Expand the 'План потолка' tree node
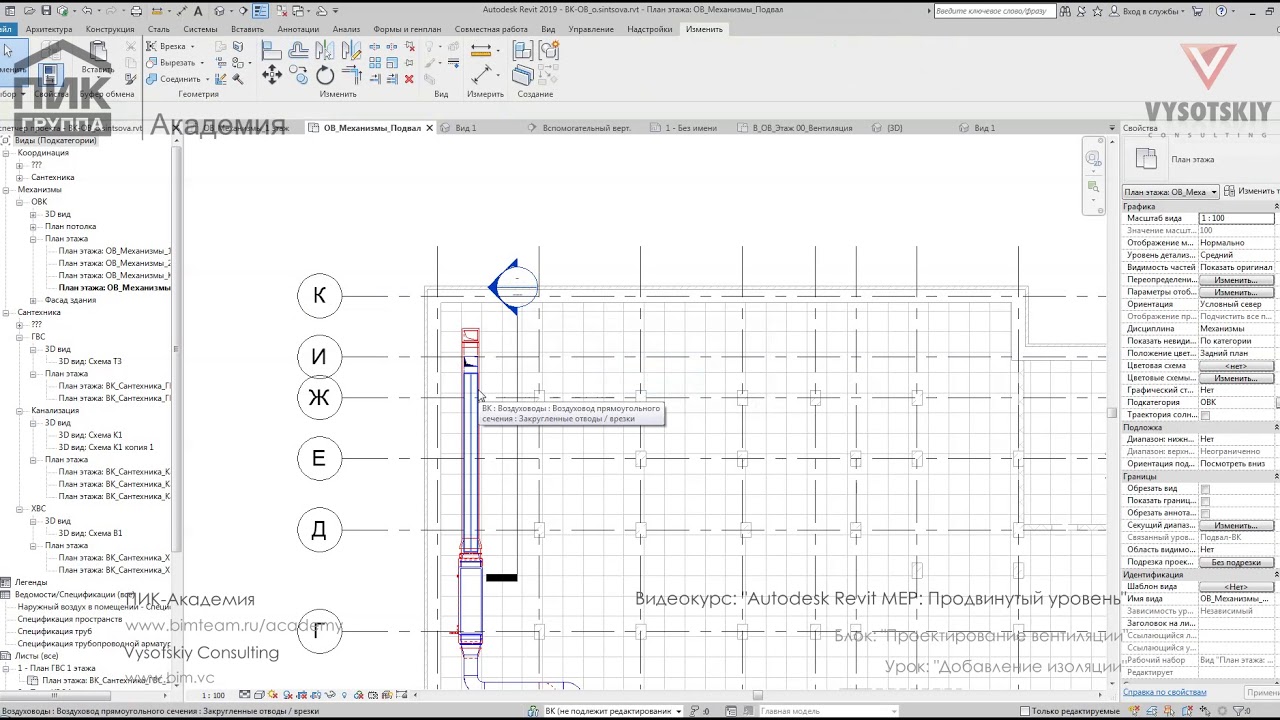1280x720 pixels. [x=33, y=227]
